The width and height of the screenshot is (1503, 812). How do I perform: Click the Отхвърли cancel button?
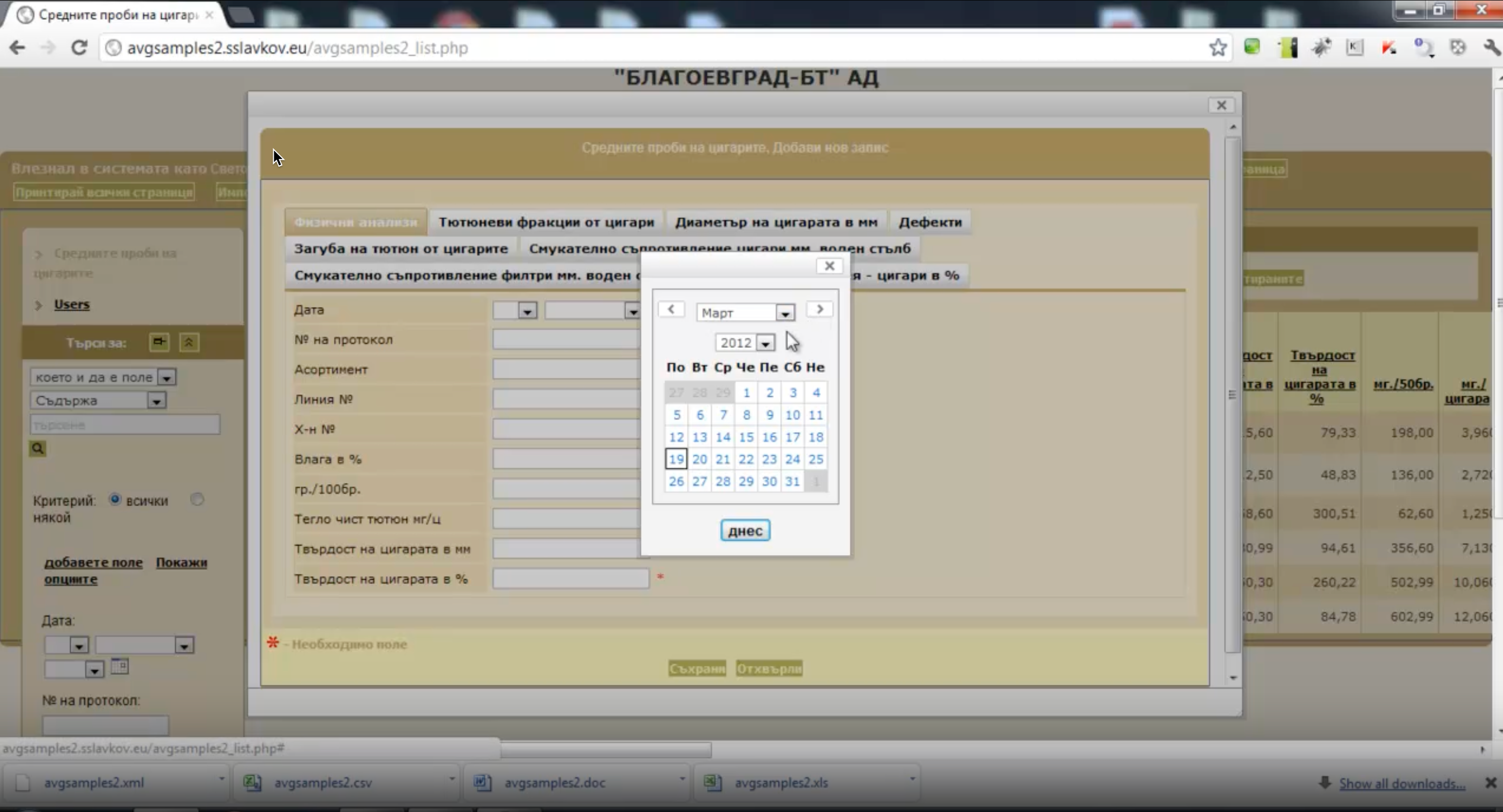pos(769,669)
